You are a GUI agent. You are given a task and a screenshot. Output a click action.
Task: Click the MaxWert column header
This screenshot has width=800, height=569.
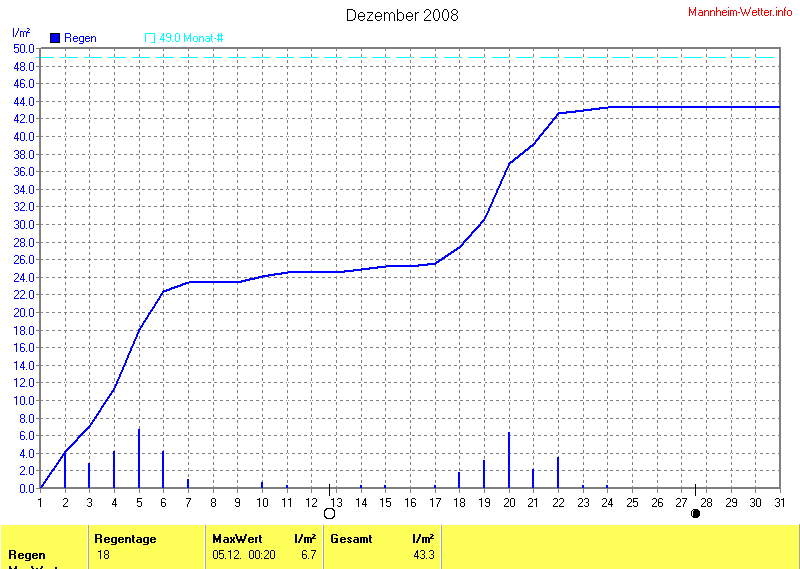[237, 539]
